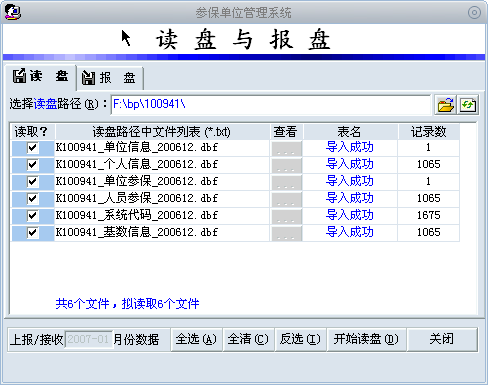This screenshot has height=385, width=488.
Task: Click record count 1 in 单位参保 row
Action: click(x=428, y=181)
